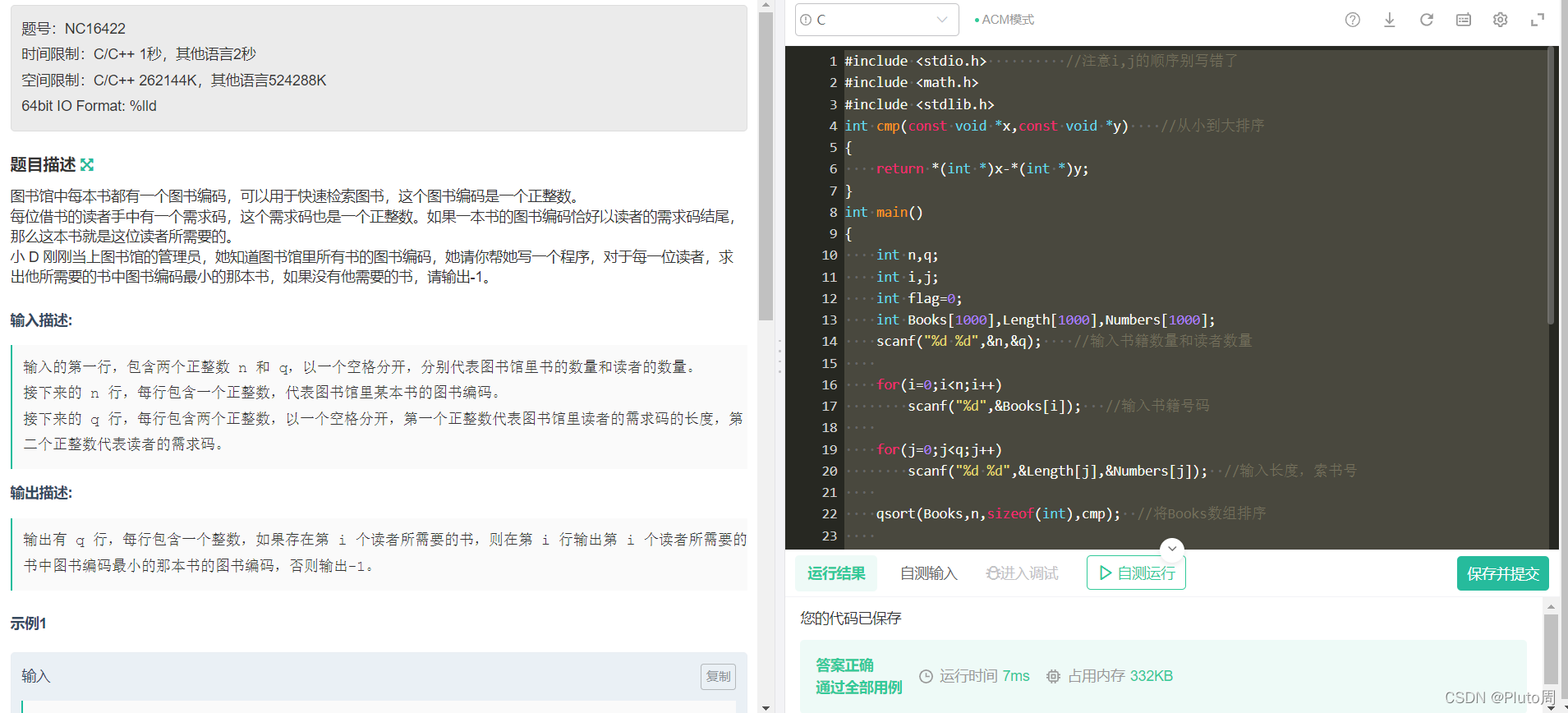This screenshot has width=1568, height=713.
Task: Click the 空间限制 line text
Action: pos(174,80)
